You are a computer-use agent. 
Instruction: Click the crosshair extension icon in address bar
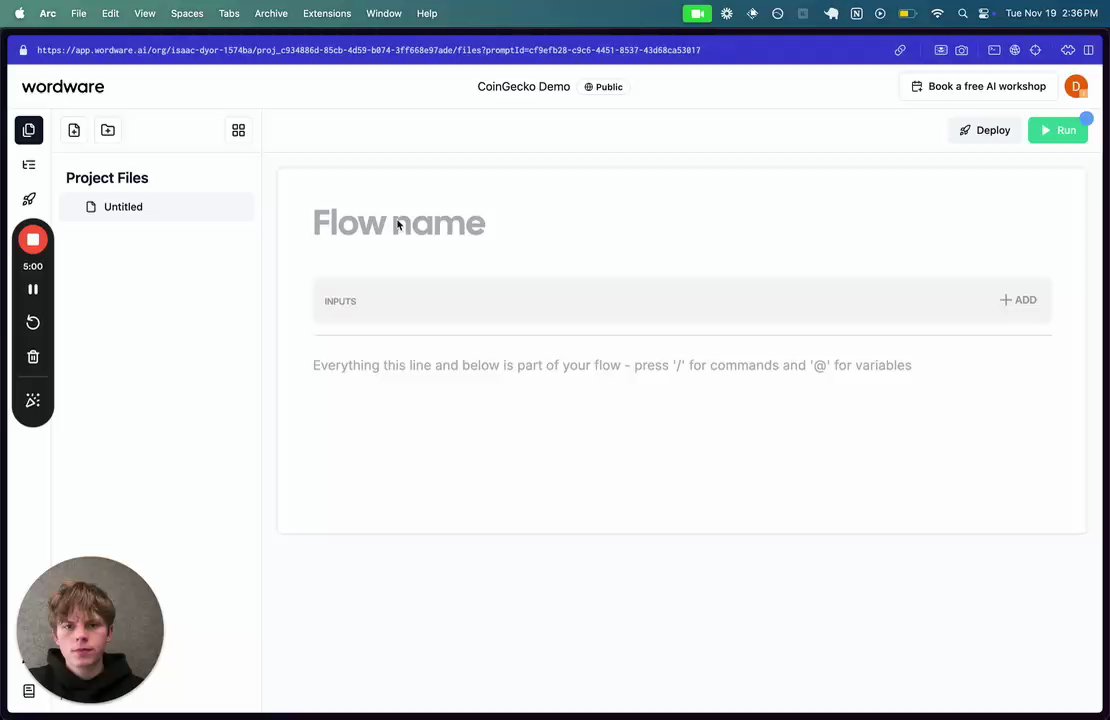(1035, 50)
